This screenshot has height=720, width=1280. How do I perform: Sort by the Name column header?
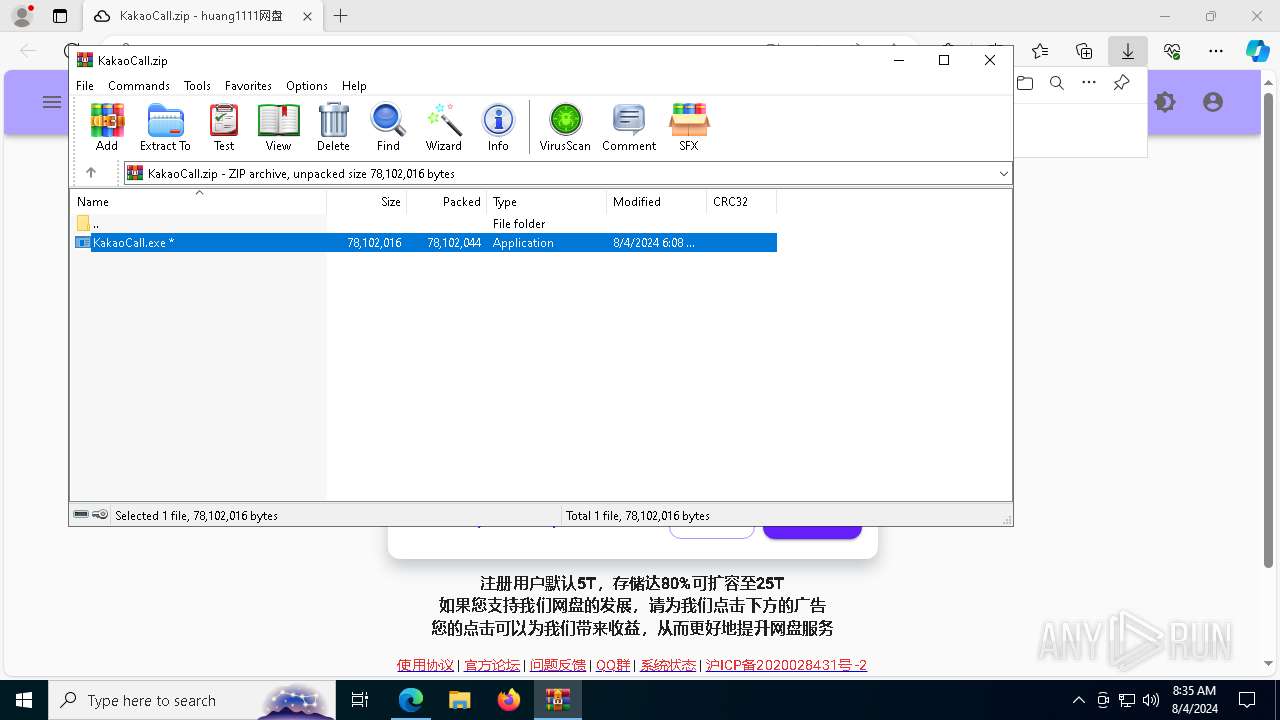[x=198, y=202]
